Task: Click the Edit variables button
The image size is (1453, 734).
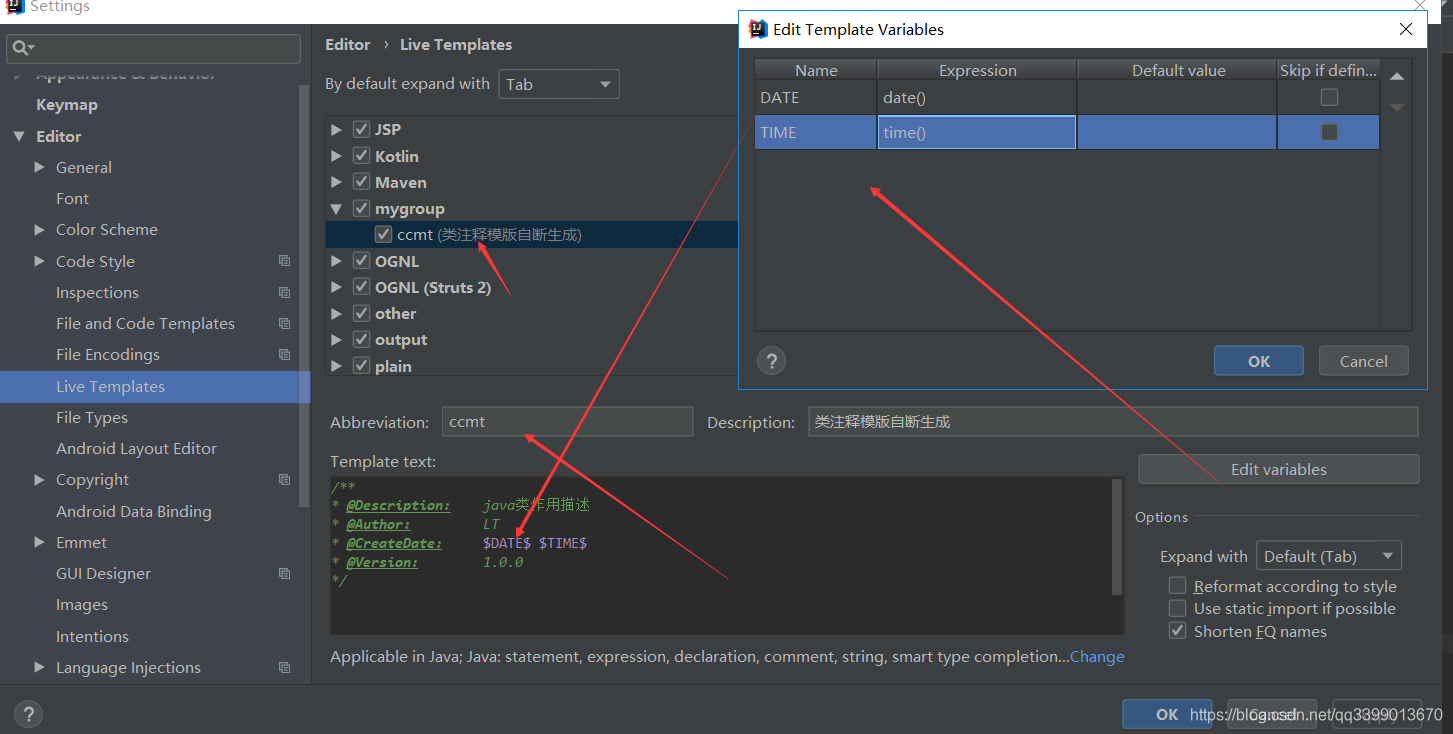Action: 1279,469
